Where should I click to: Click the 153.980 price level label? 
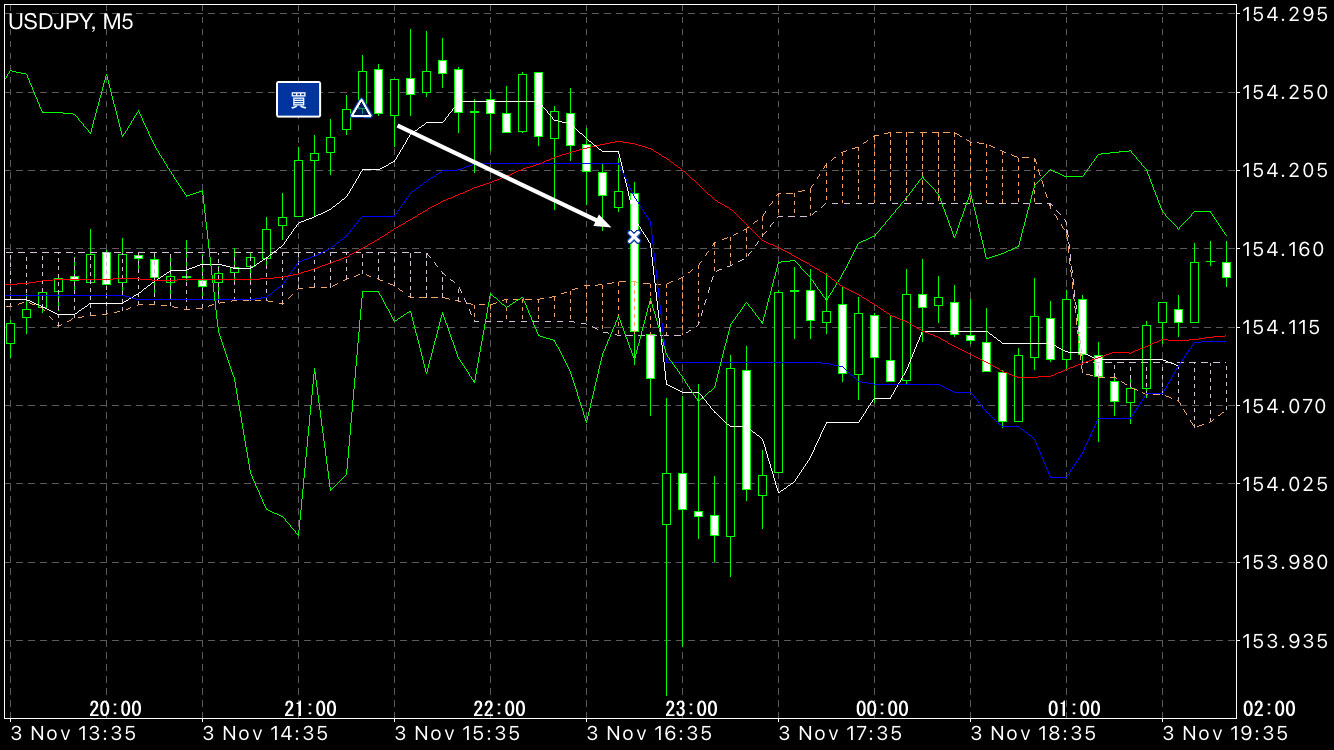[1282, 562]
